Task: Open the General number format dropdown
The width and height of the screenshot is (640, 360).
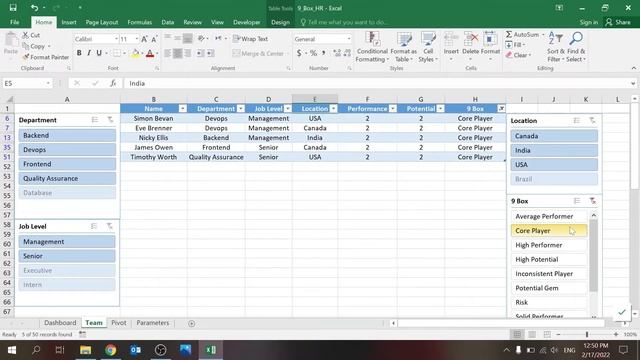Action: 349,39
